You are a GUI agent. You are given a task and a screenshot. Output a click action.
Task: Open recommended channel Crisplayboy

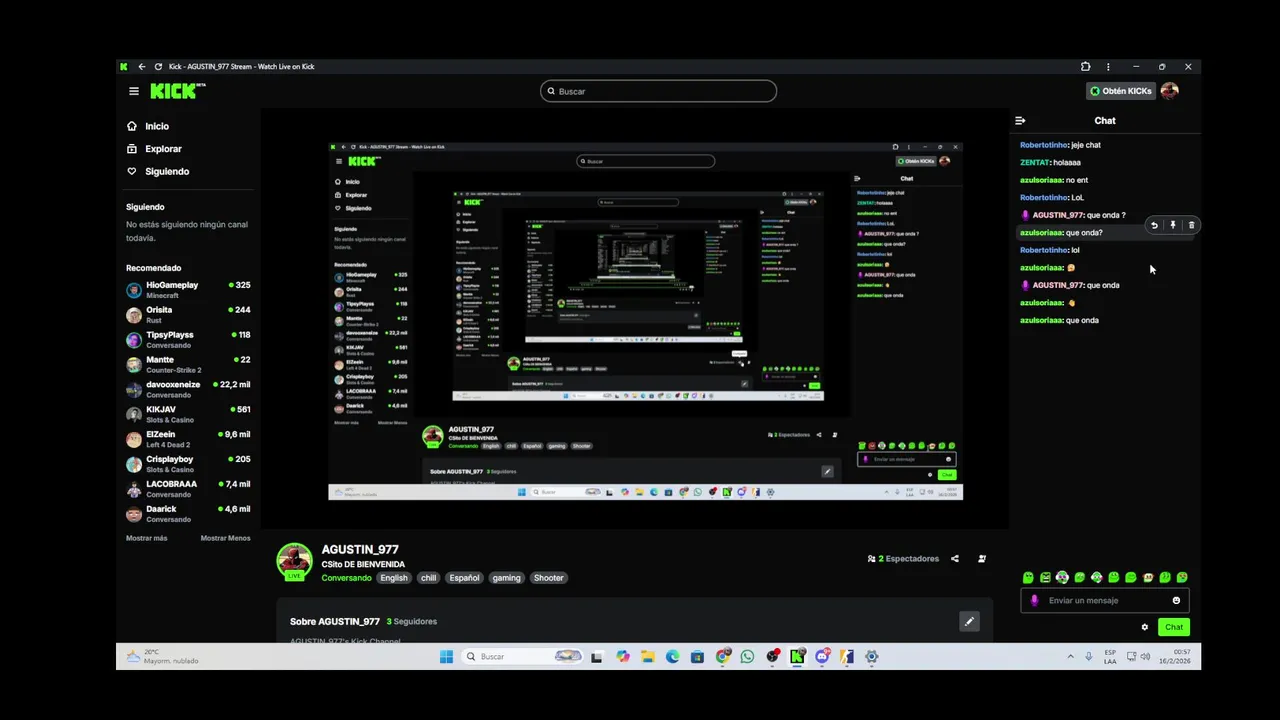[x=188, y=463]
